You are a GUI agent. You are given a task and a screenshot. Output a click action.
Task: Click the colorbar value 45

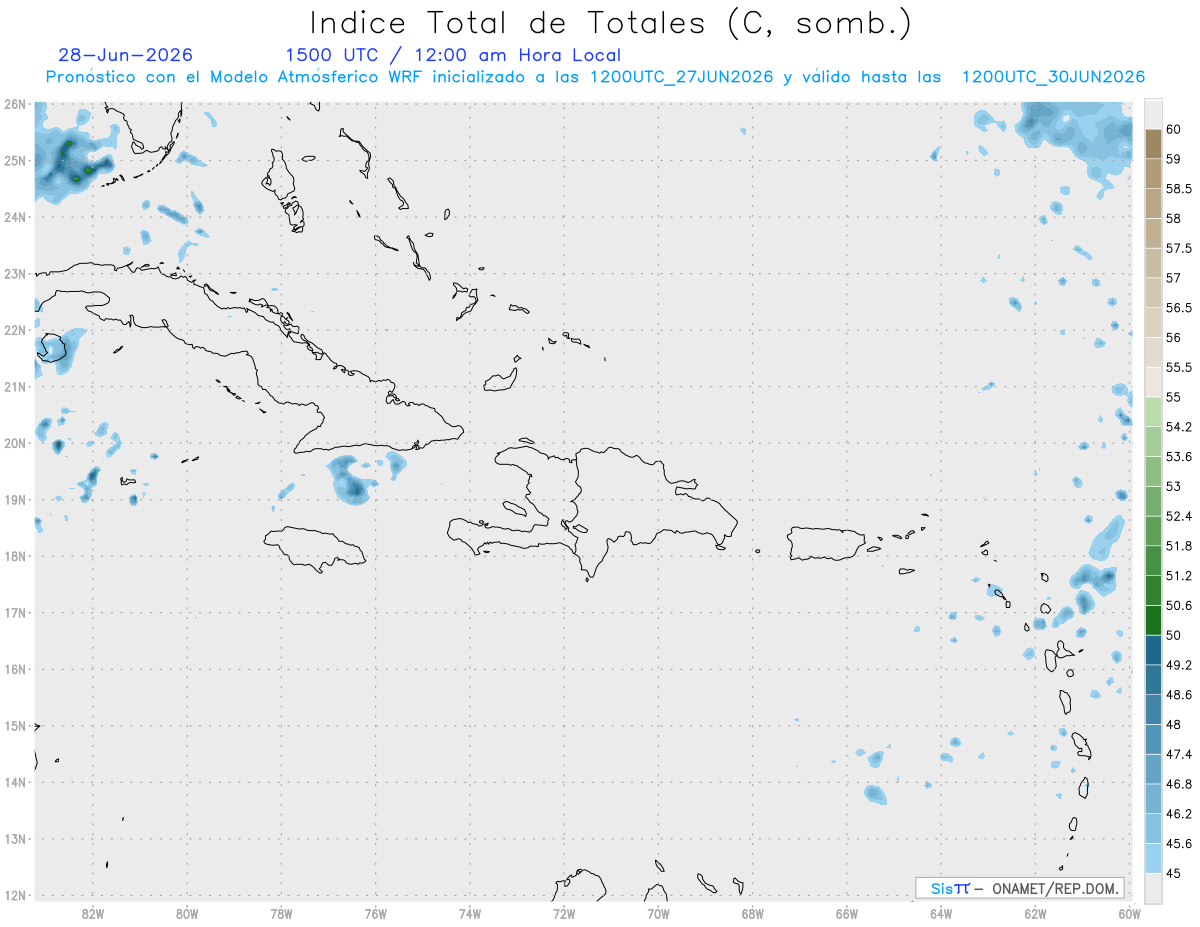1174,873
